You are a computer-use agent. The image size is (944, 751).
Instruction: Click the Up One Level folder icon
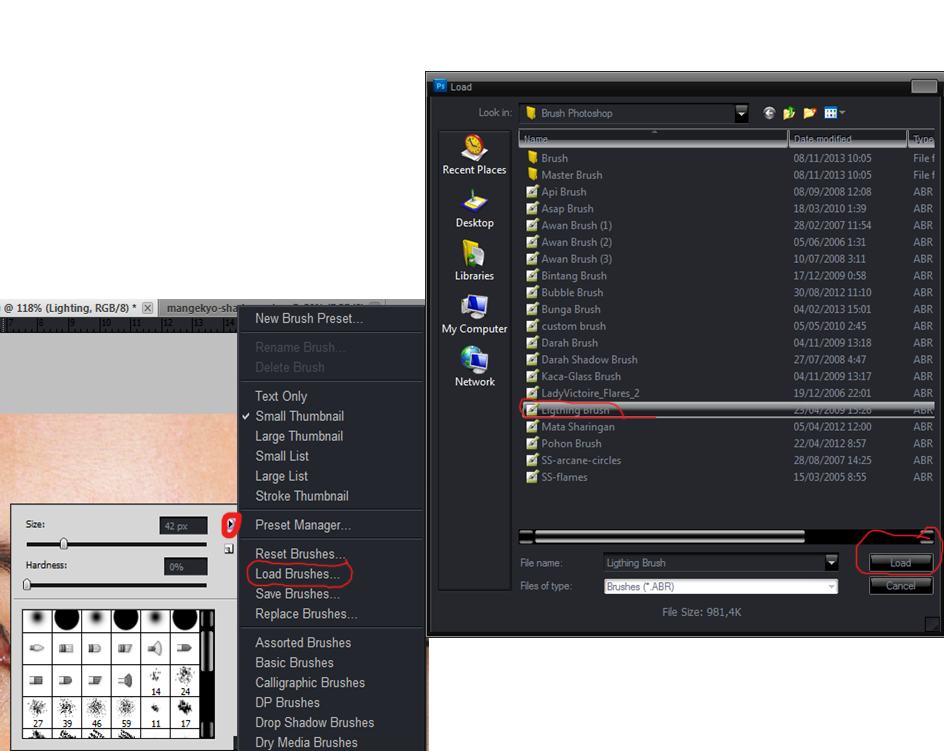789,113
